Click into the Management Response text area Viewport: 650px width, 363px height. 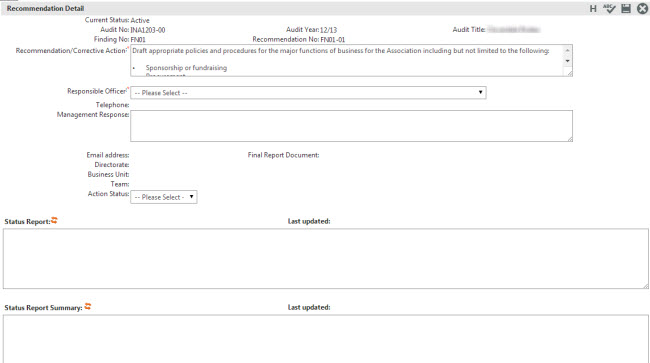351,126
